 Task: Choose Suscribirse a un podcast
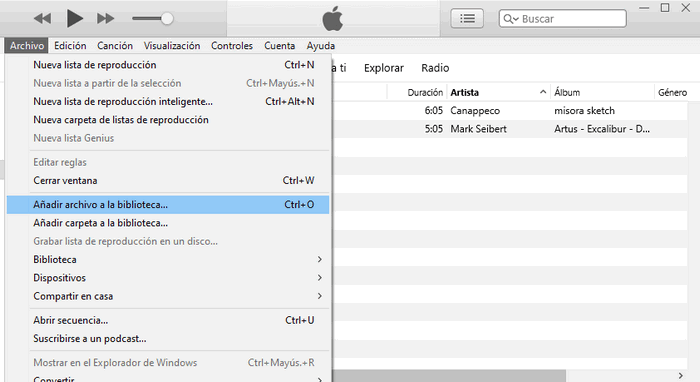[x=168, y=339]
